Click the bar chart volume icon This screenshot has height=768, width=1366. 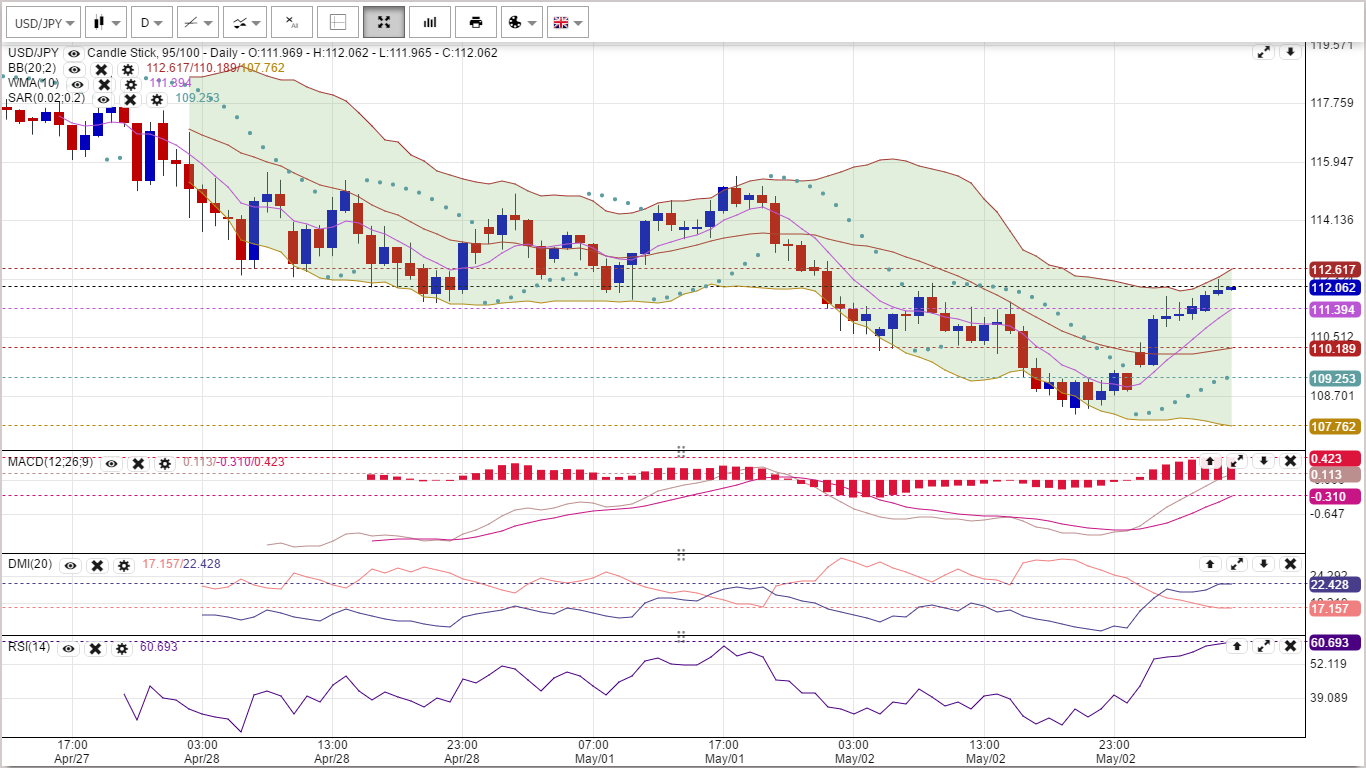[x=430, y=21]
